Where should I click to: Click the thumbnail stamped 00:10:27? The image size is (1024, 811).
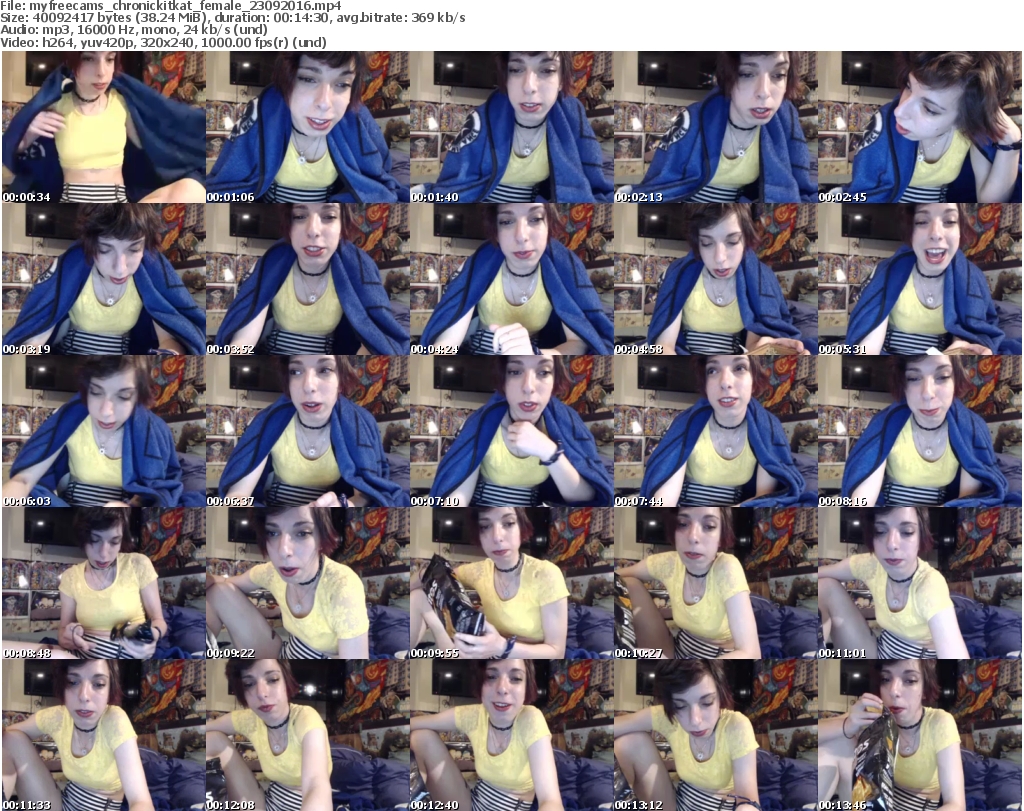click(716, 584)
